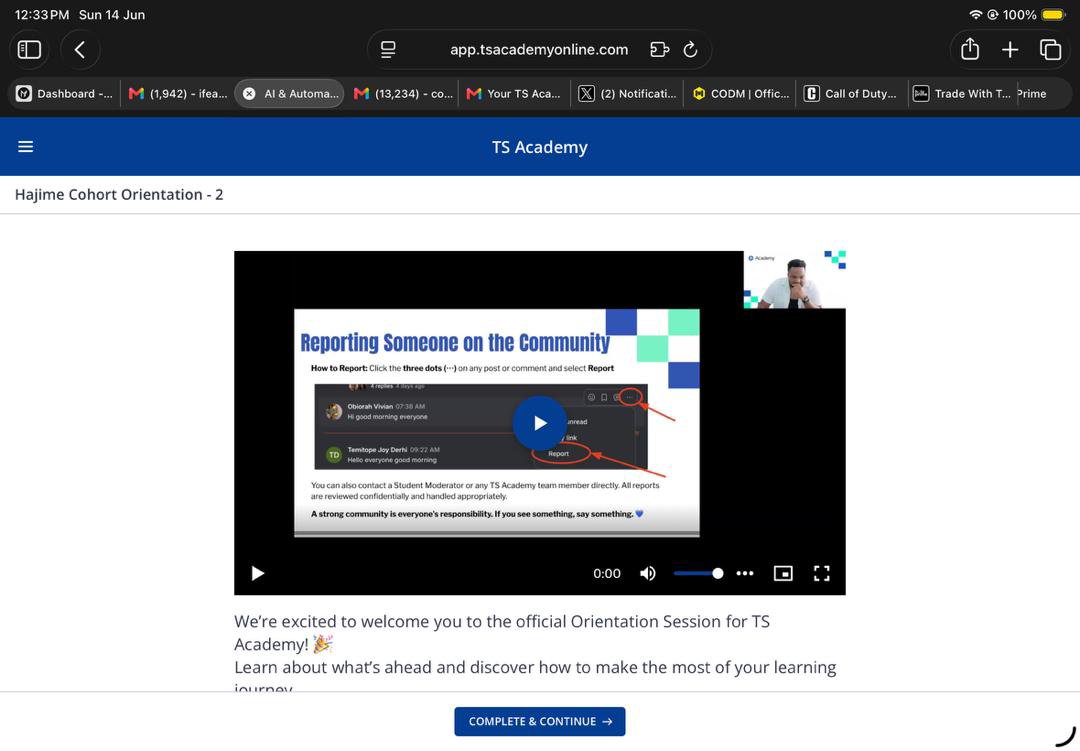Open the Trade With T... tab
This screenshot has height=751, width=1080.
click(963, 94)
